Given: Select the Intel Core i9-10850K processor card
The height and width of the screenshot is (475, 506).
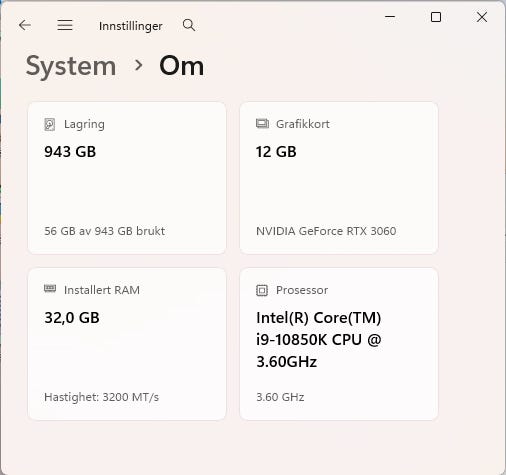Looking at the screenshot, I should (x=339, y=344).
